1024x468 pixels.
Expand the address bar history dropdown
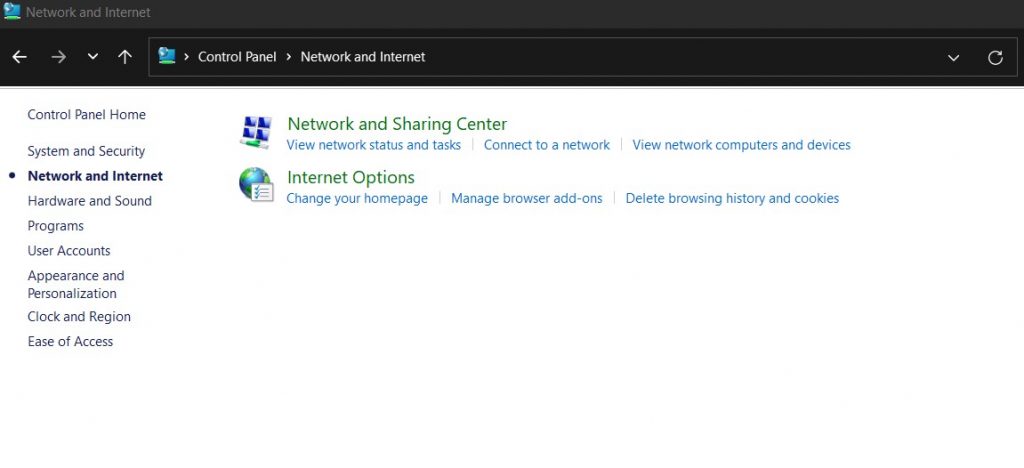[954, 57]
